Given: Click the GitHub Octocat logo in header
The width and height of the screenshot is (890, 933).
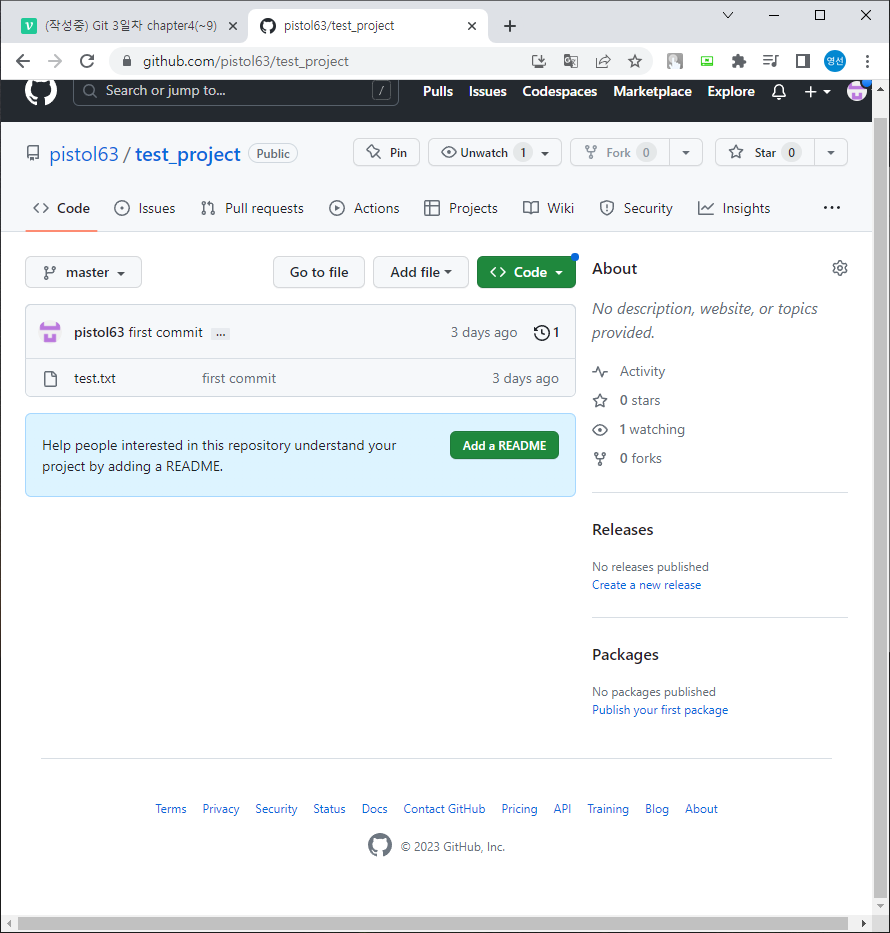Looking at the screenshot, I should (x=41, y=91).
